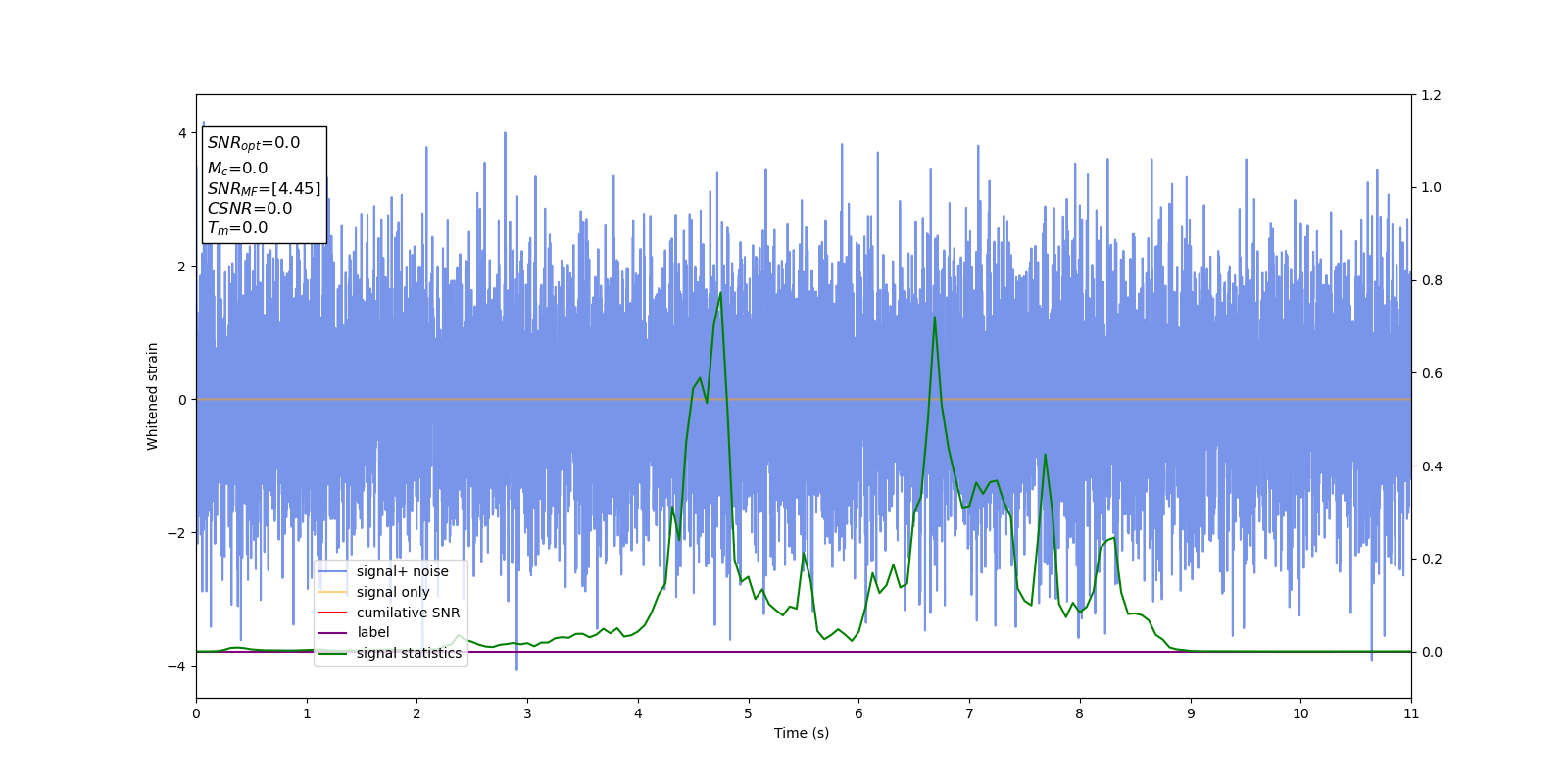Click the green peak near 6.7 s
The width and height of the screenshot is (1568, 784).
click(x=935, y=316)
